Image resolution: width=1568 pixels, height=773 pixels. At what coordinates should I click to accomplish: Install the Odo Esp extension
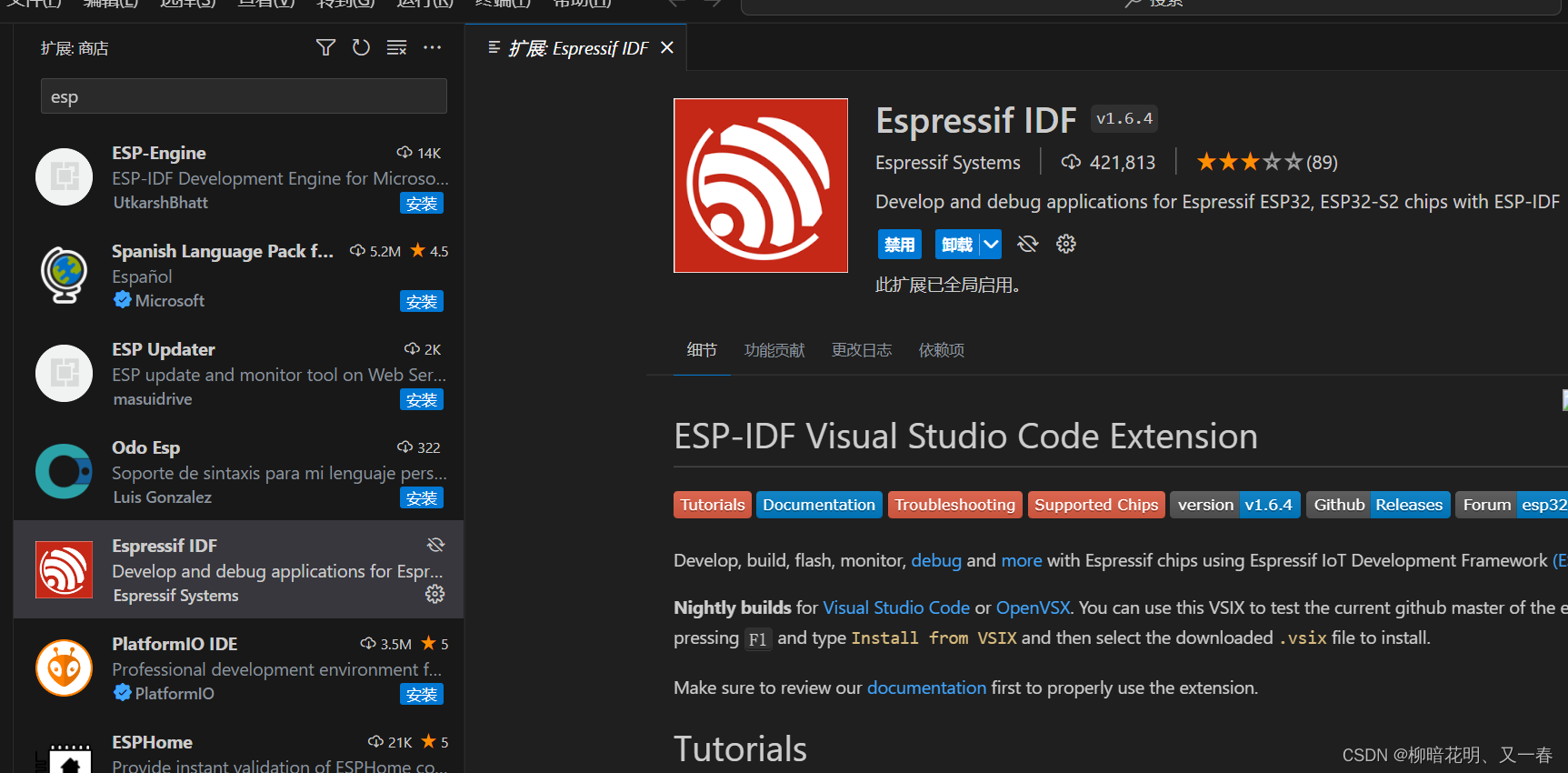(422, 498)
